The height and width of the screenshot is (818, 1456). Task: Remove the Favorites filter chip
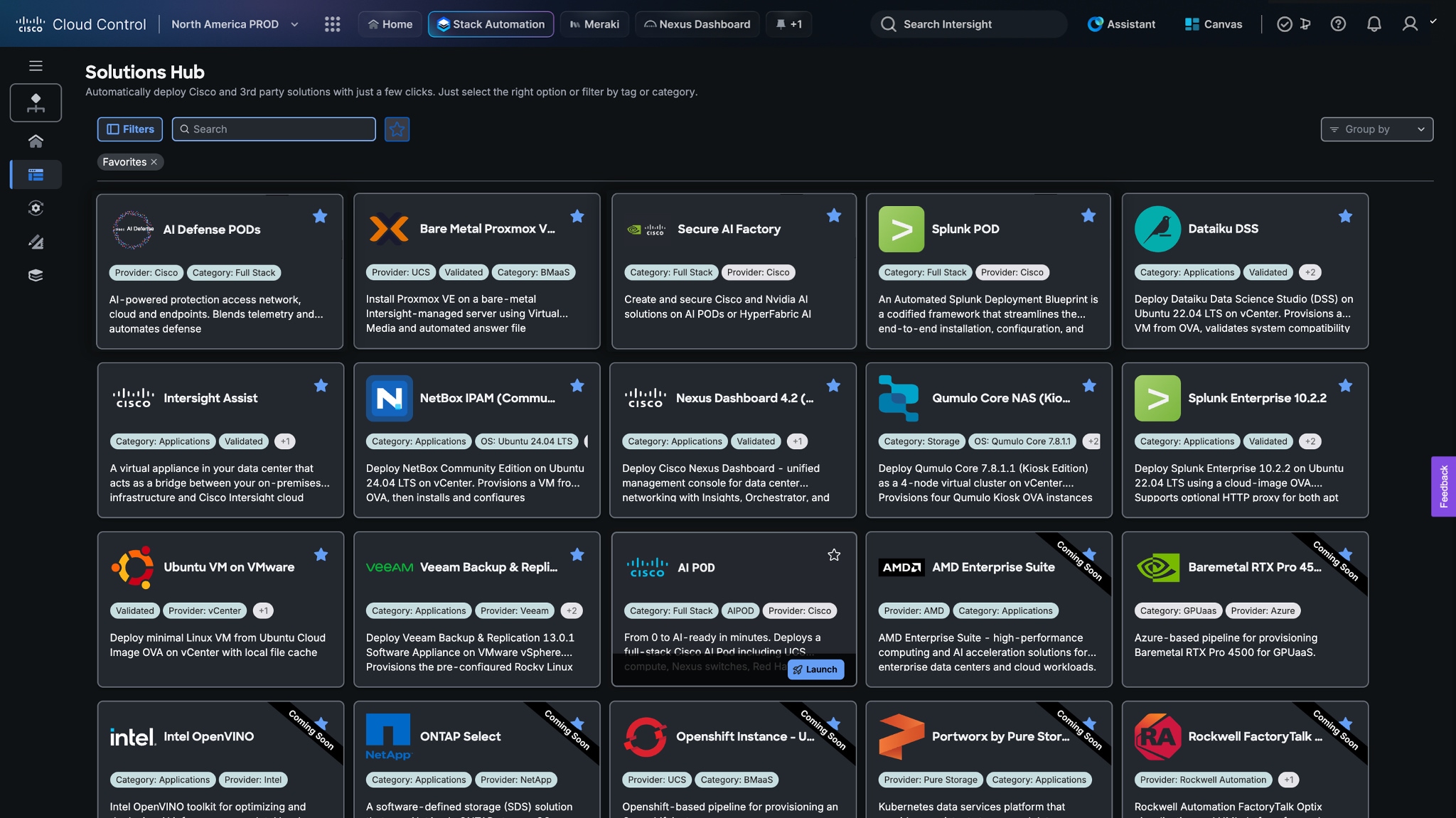154,162
